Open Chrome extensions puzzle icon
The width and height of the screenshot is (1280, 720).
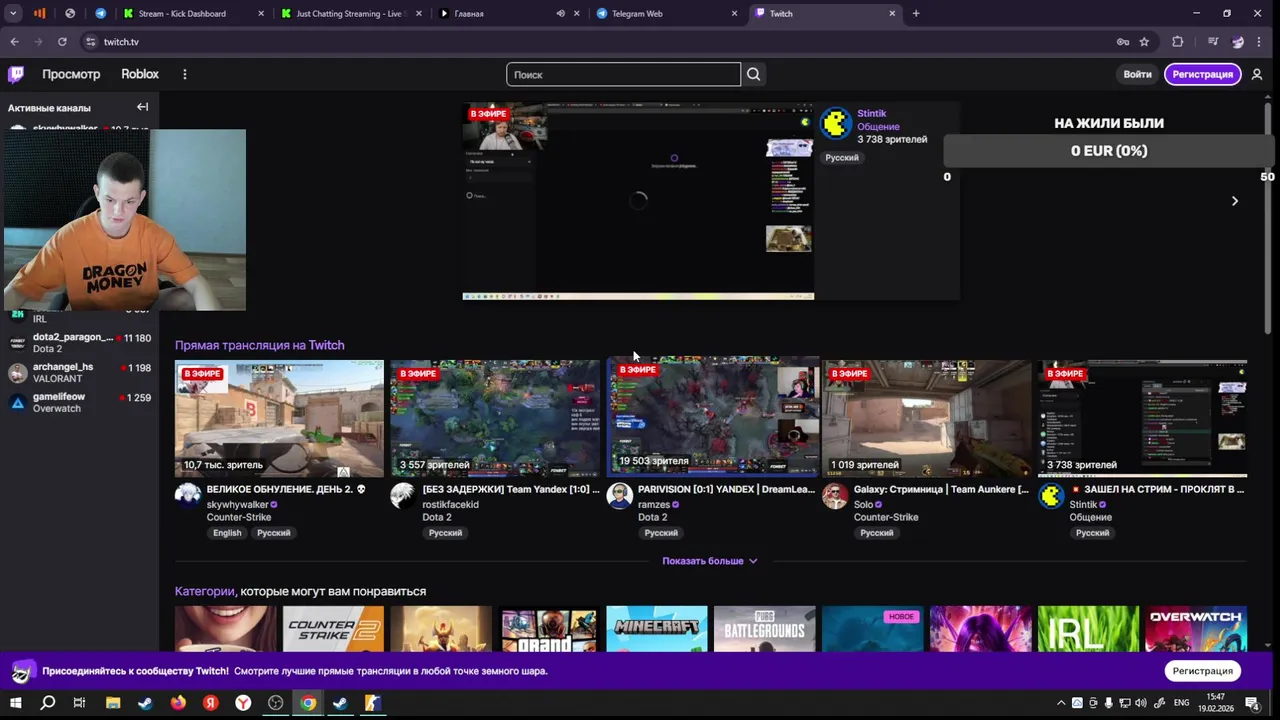coord(1177,42)
